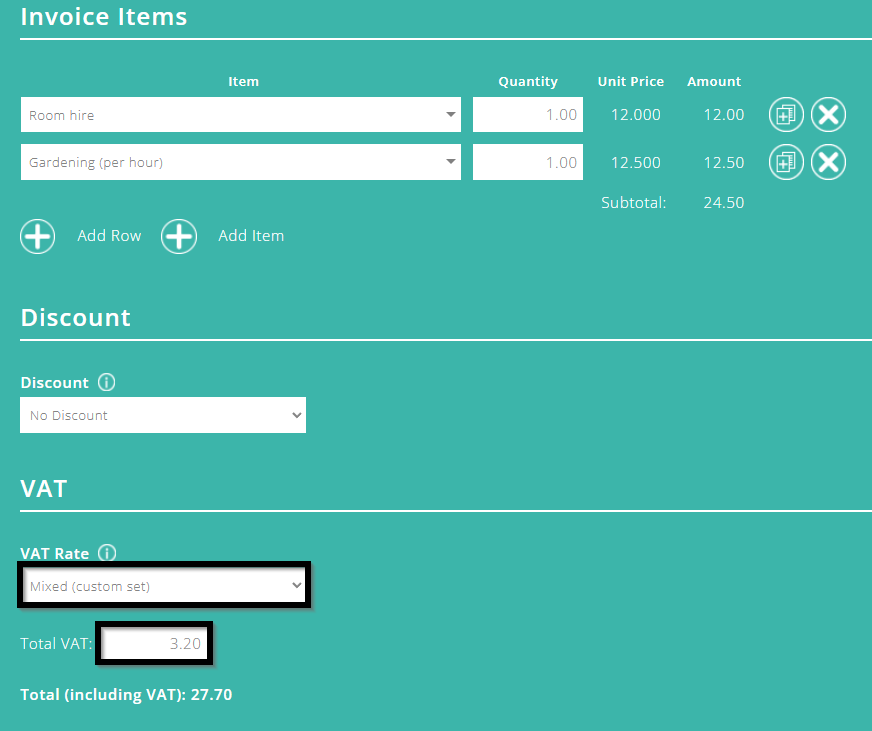
Task: Open the VAT Rate info tooltip
Action: [x=106, y=553]
